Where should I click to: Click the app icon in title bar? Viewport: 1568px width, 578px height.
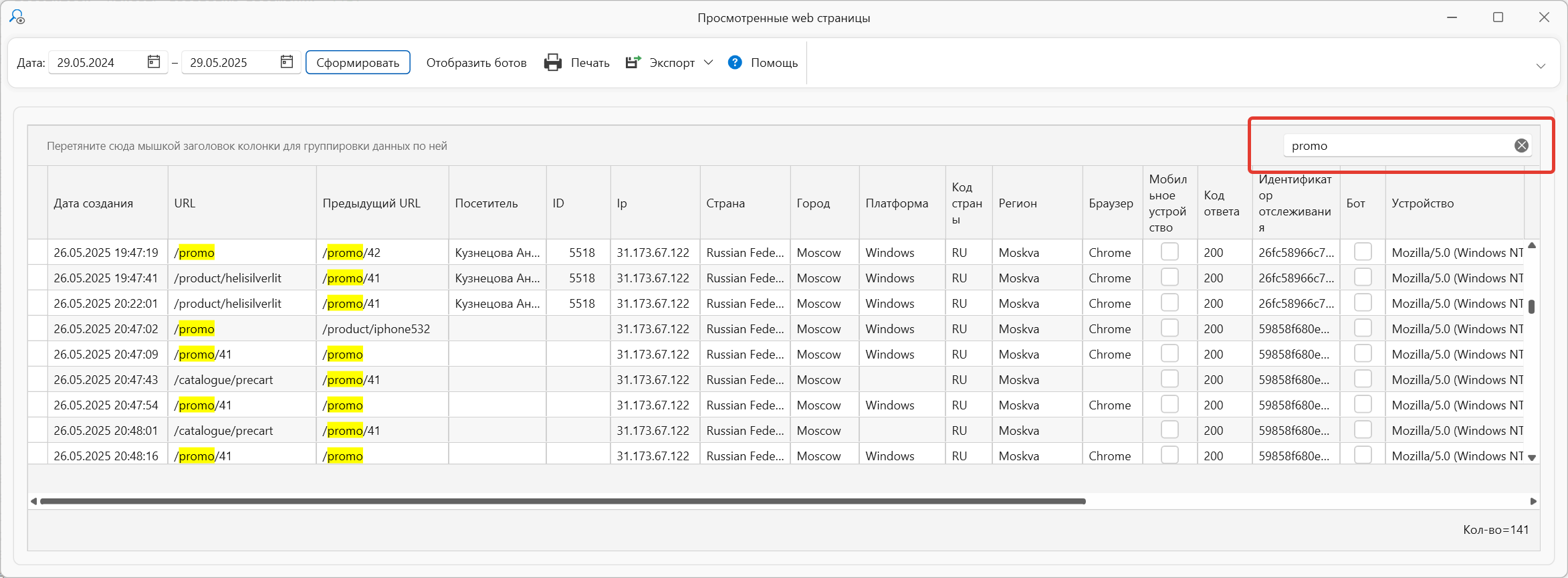tap(17, 17)
